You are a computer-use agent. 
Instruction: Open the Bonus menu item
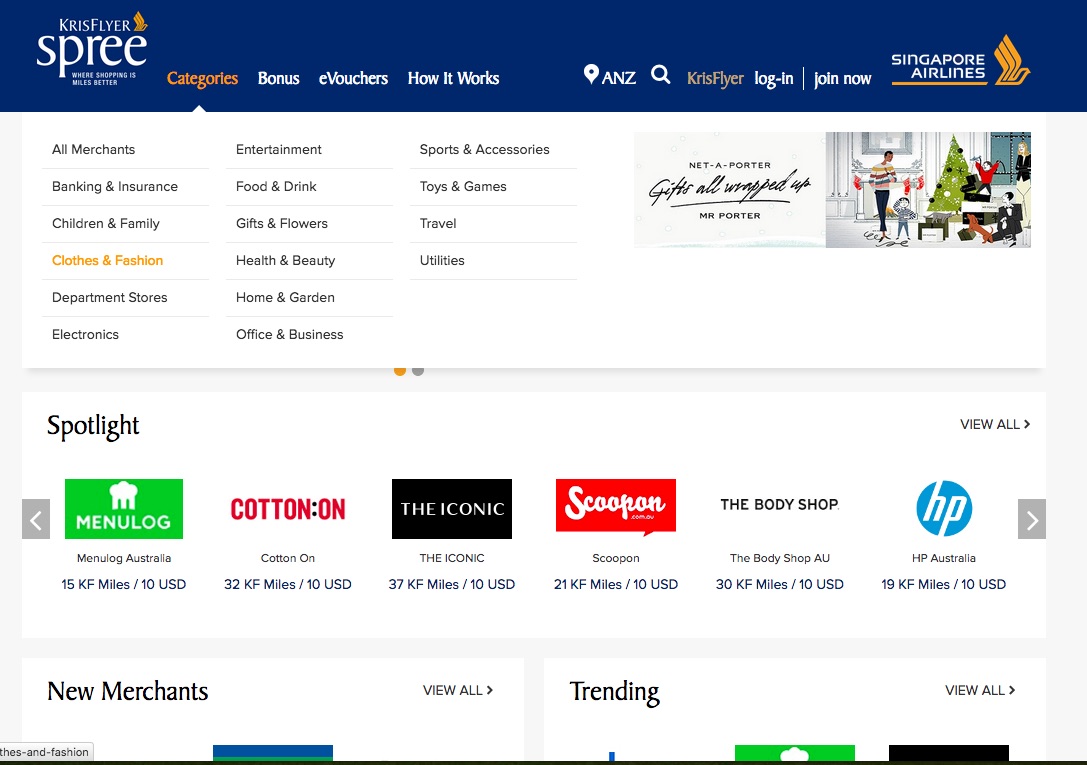(279, 78)
